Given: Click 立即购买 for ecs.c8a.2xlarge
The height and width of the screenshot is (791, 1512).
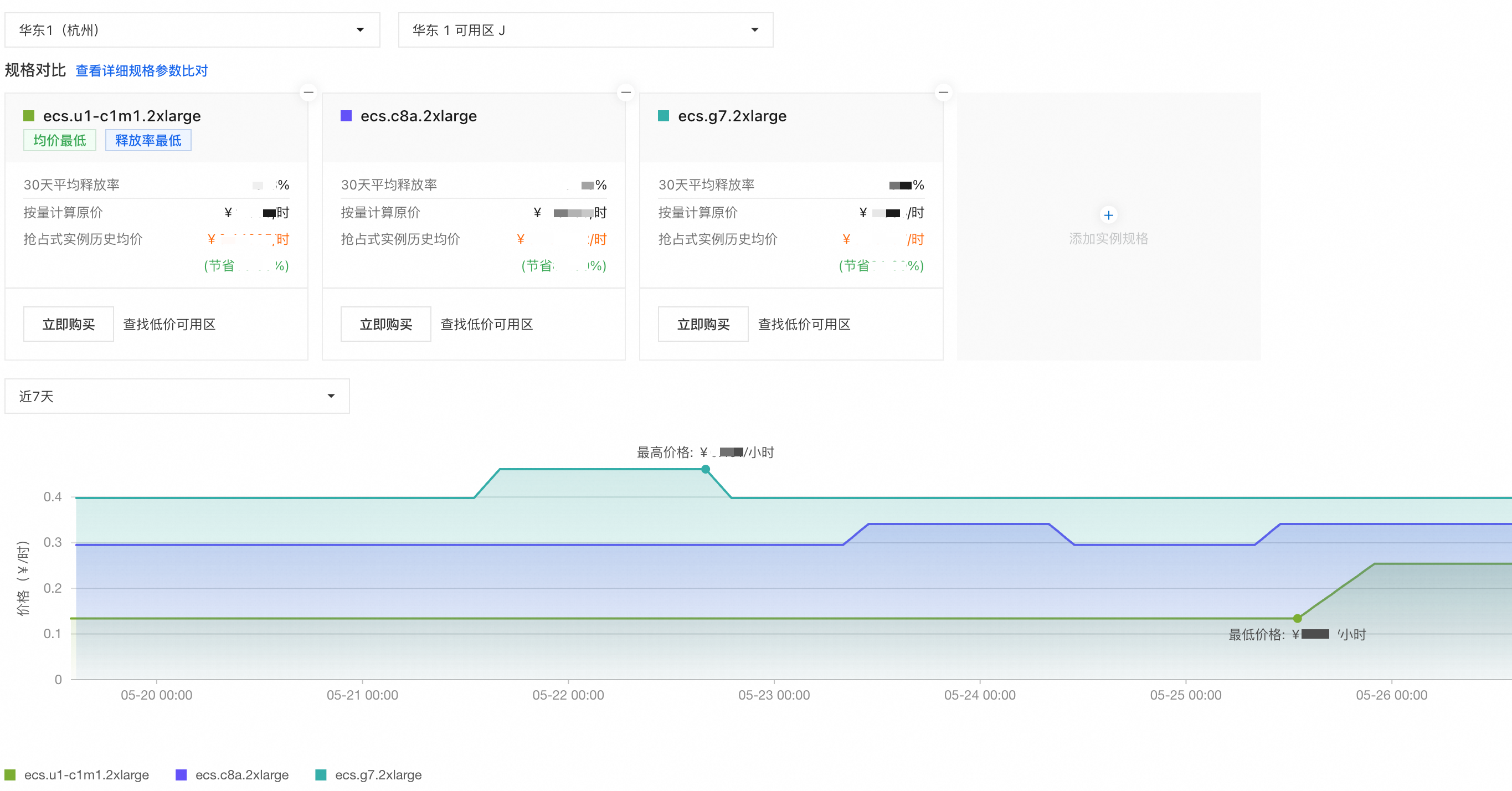Looking at the screenshot, I should coord(385,324).
